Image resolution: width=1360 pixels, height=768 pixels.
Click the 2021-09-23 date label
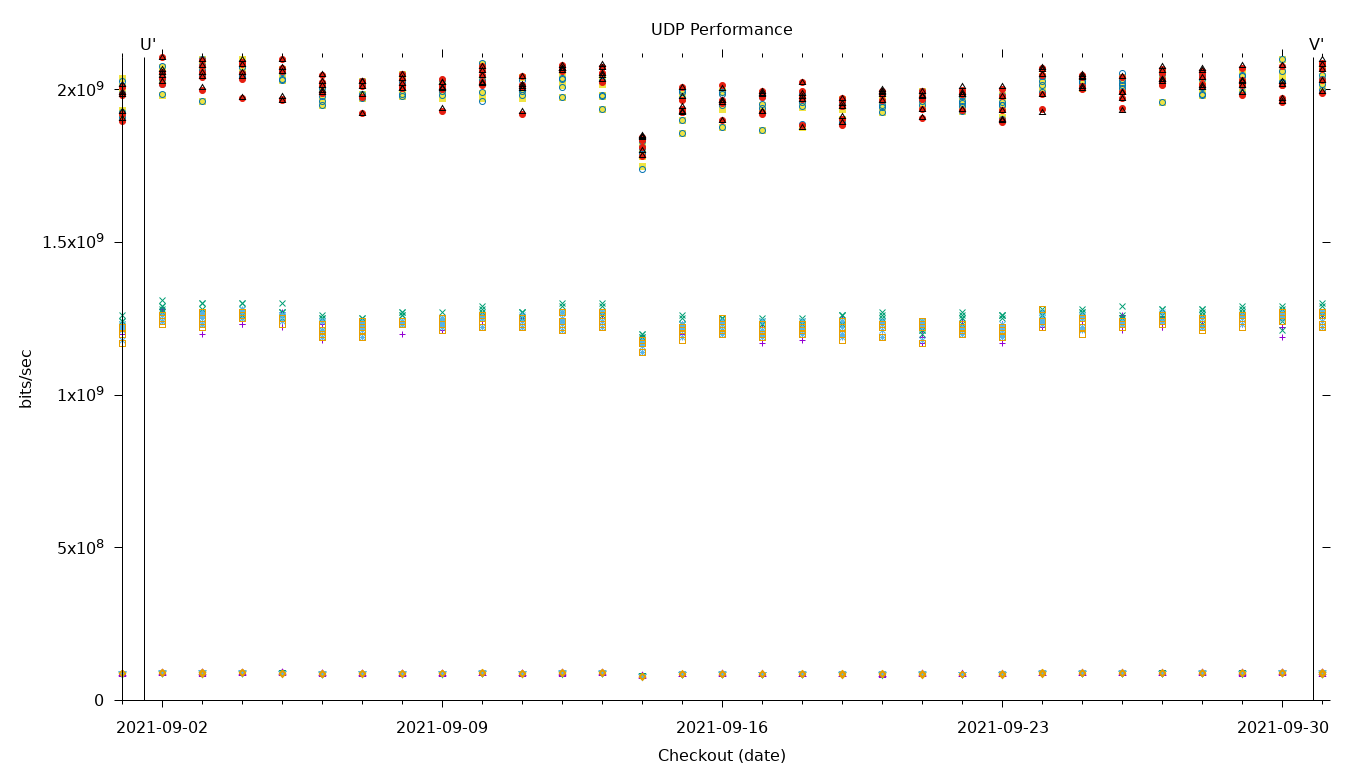tap(1003, 728)
